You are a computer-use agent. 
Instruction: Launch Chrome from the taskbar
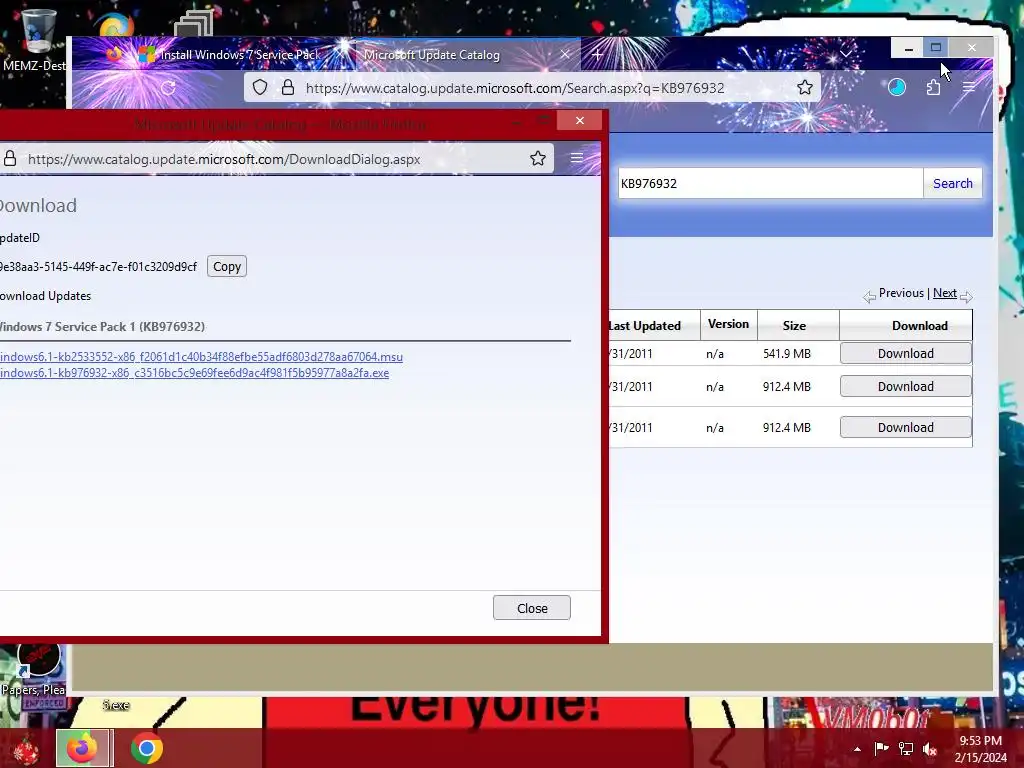click(x=147, y=748)
